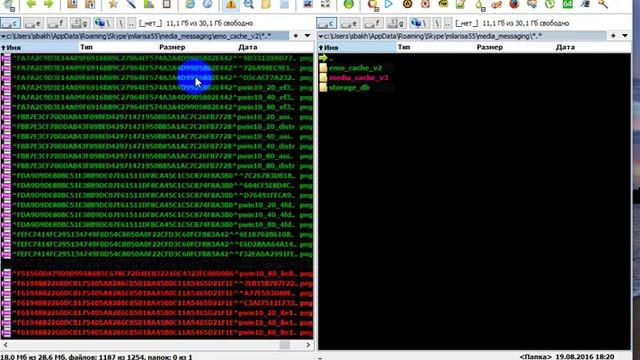Go back with the green left arrow
Viewport: 640px width, 360px height.
point(31,4)
